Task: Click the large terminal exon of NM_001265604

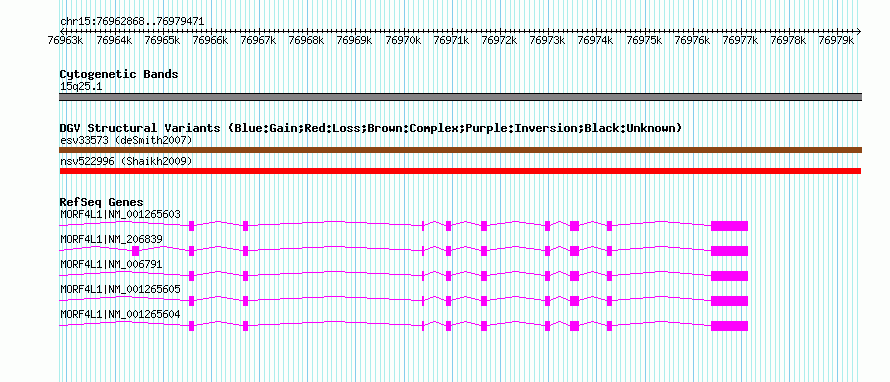Action: [x=729, y=326]
